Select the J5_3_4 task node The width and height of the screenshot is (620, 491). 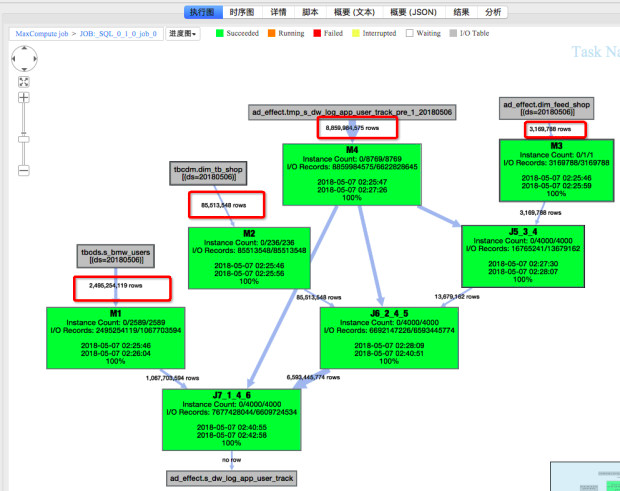coord(523,256)
